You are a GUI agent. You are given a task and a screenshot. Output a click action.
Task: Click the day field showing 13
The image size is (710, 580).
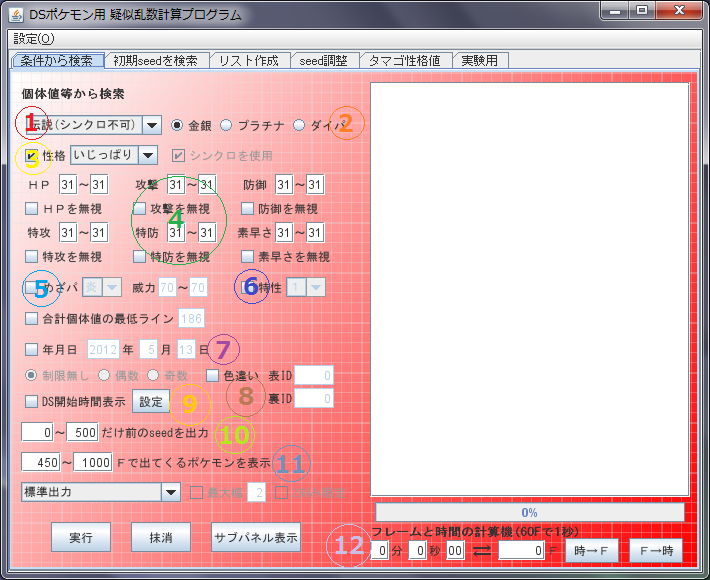(x=186, y=350)
